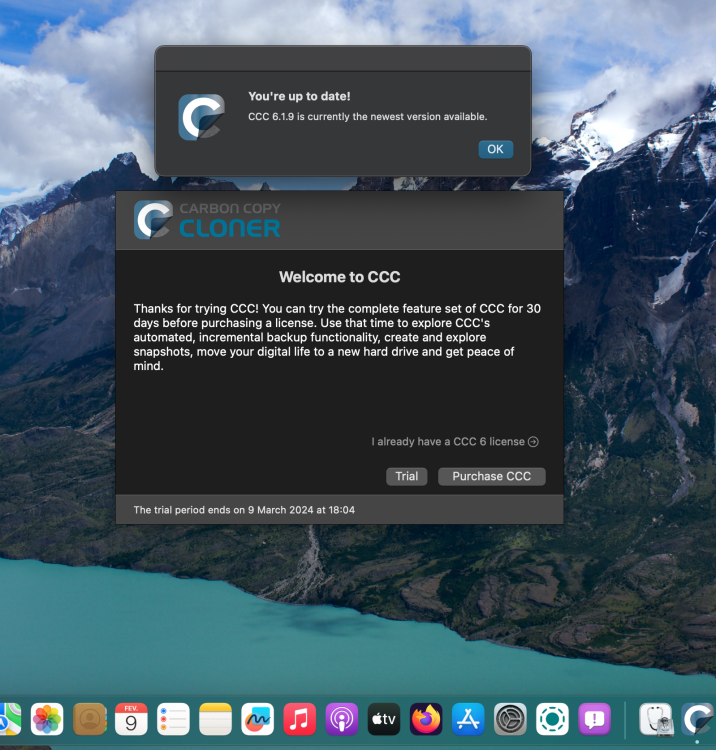The image size is (716, 750).
Task: Click the Purchase CCC button
Action: pyautogui.click(x=492, y=476)
